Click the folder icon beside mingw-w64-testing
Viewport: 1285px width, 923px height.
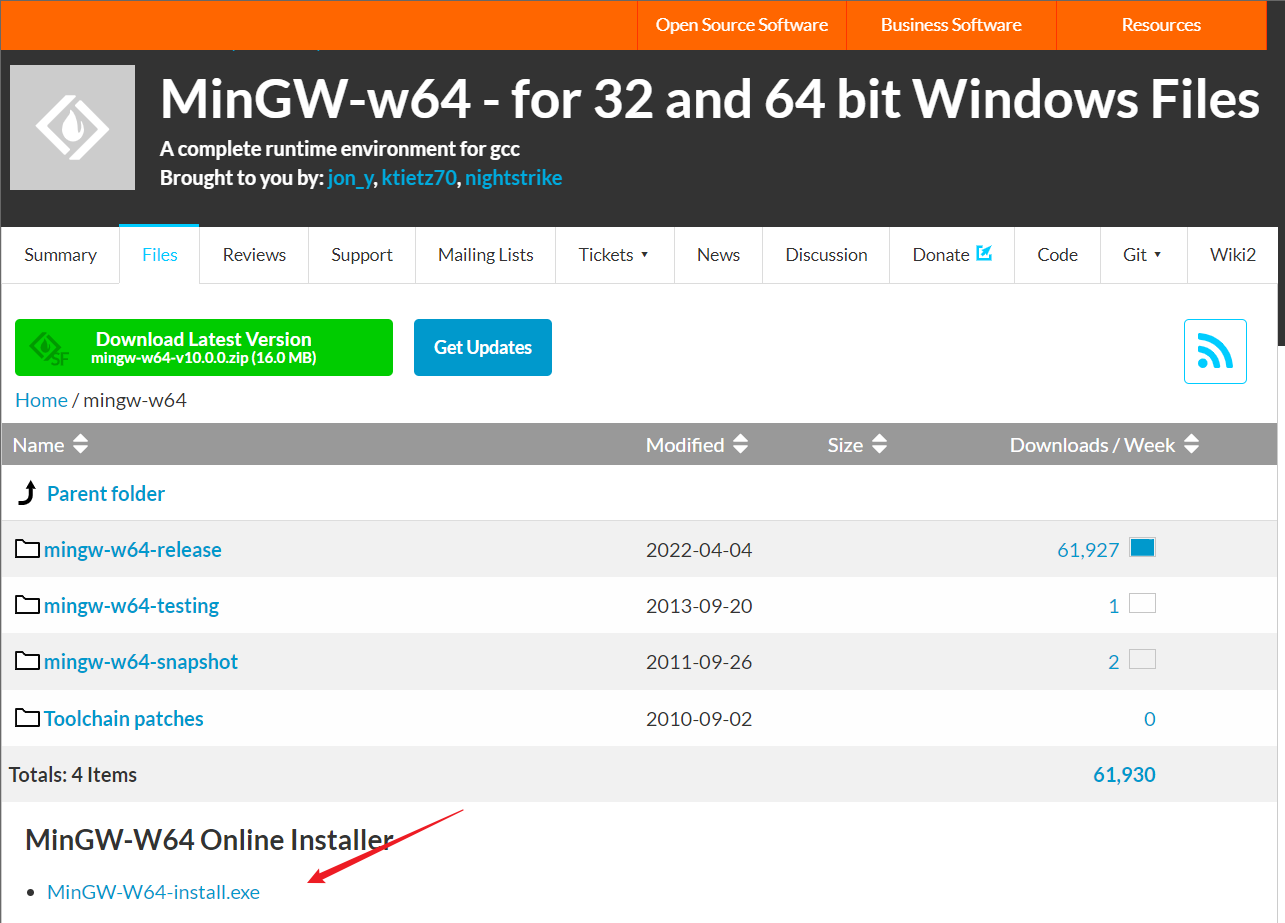(x=27, y=605)
